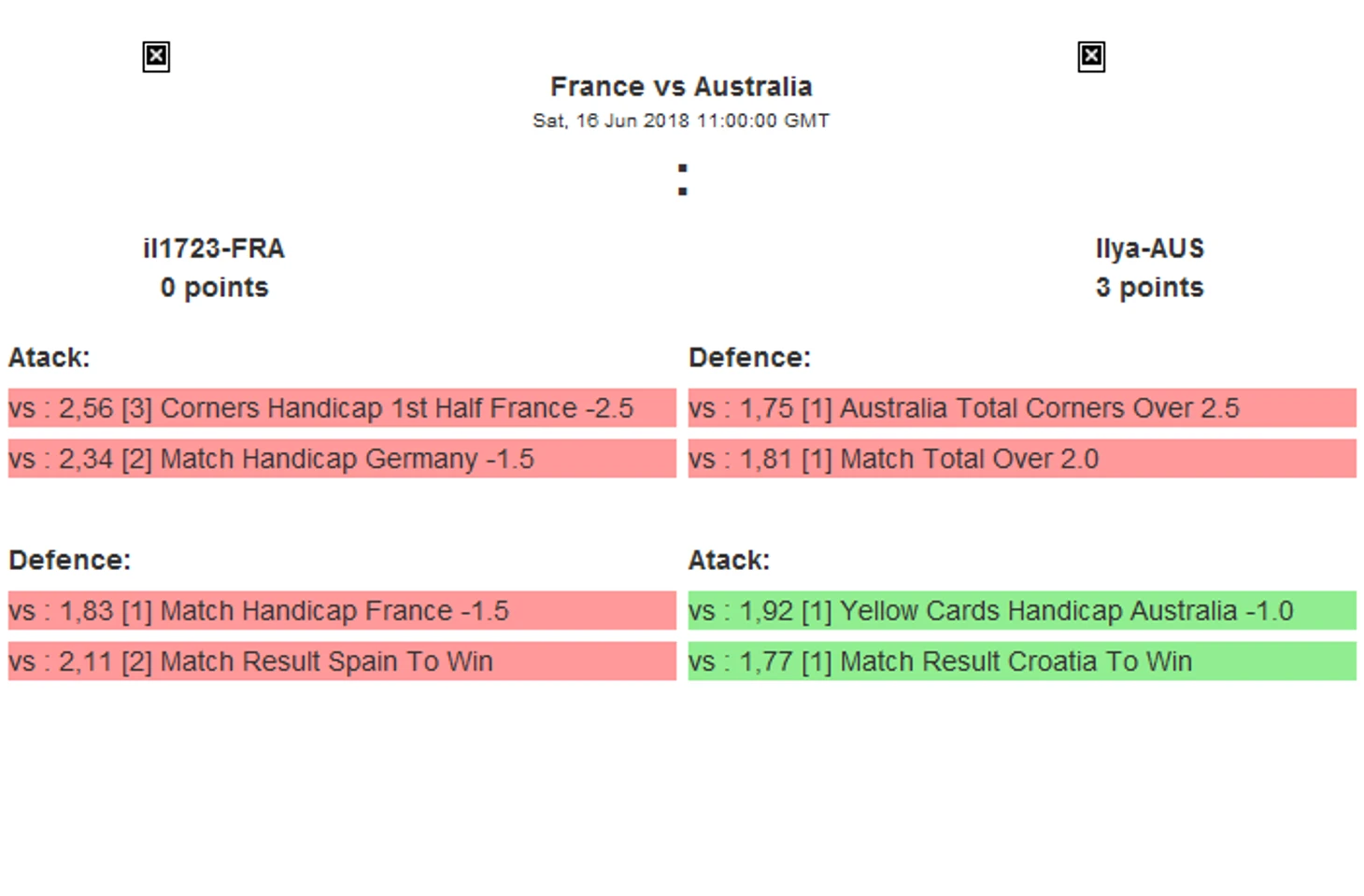
Task: Click the 0 points label
Action: (x=214, y=288)
